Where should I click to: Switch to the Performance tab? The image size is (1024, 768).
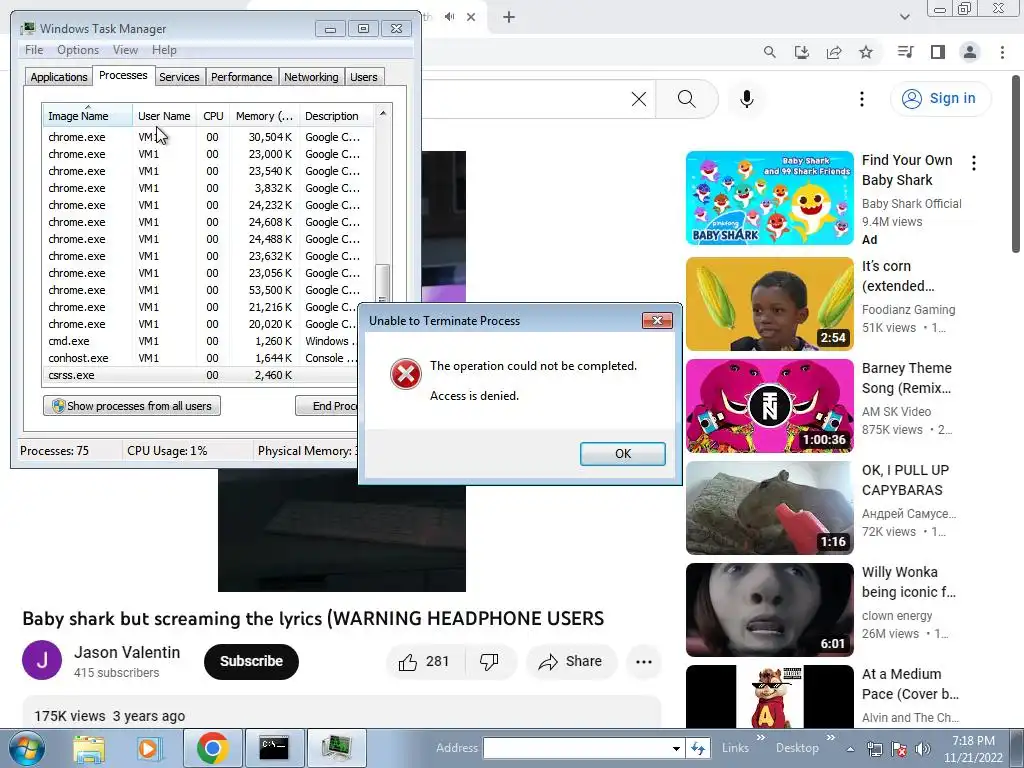[242, 77]
